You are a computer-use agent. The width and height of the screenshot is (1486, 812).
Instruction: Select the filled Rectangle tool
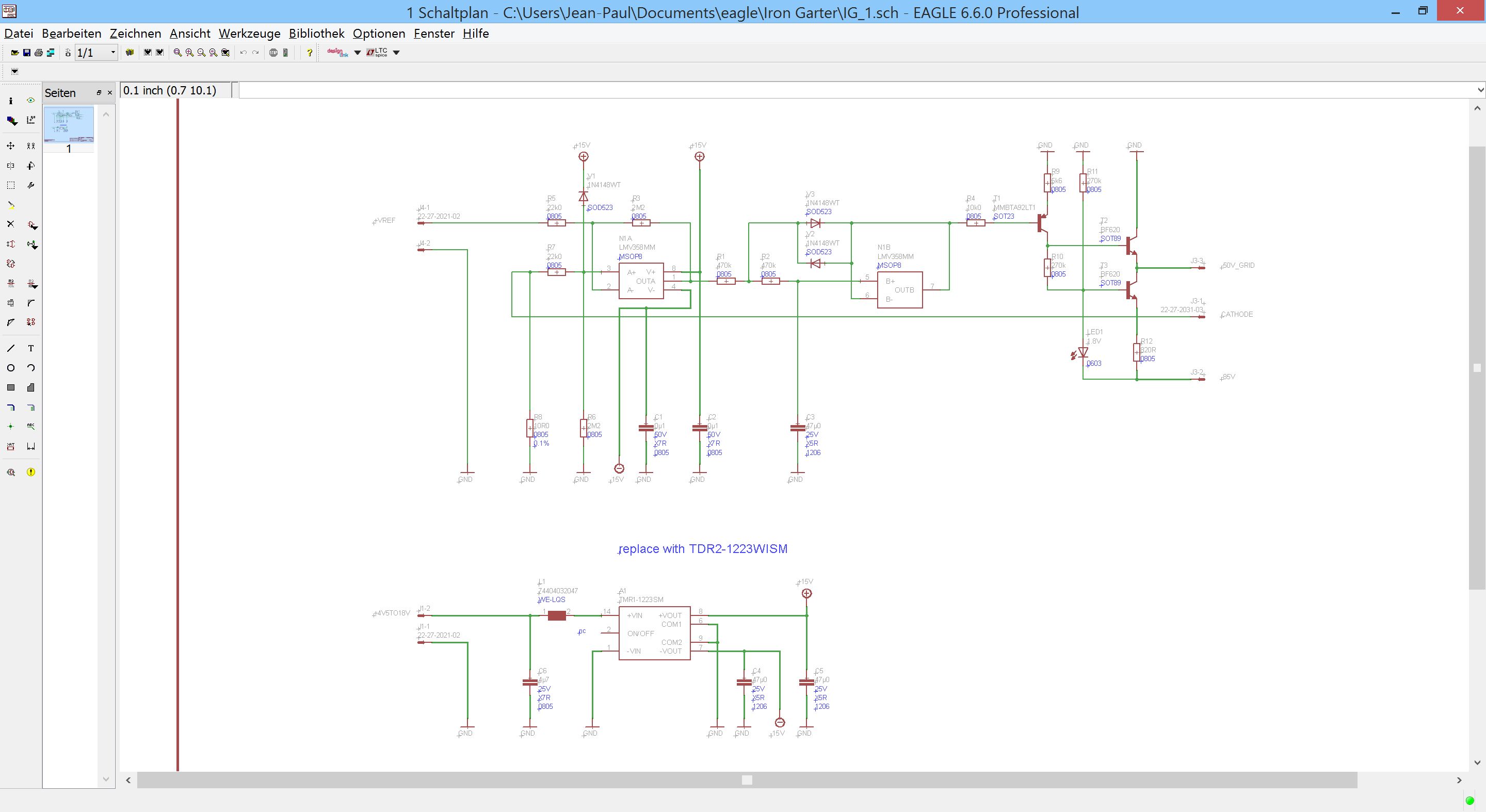pos(11,387)
